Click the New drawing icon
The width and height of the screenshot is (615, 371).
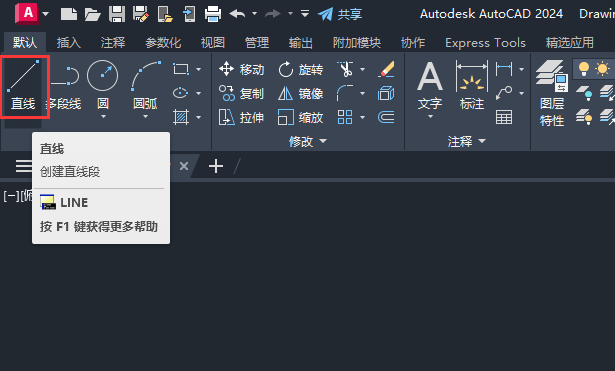[69, 14]
